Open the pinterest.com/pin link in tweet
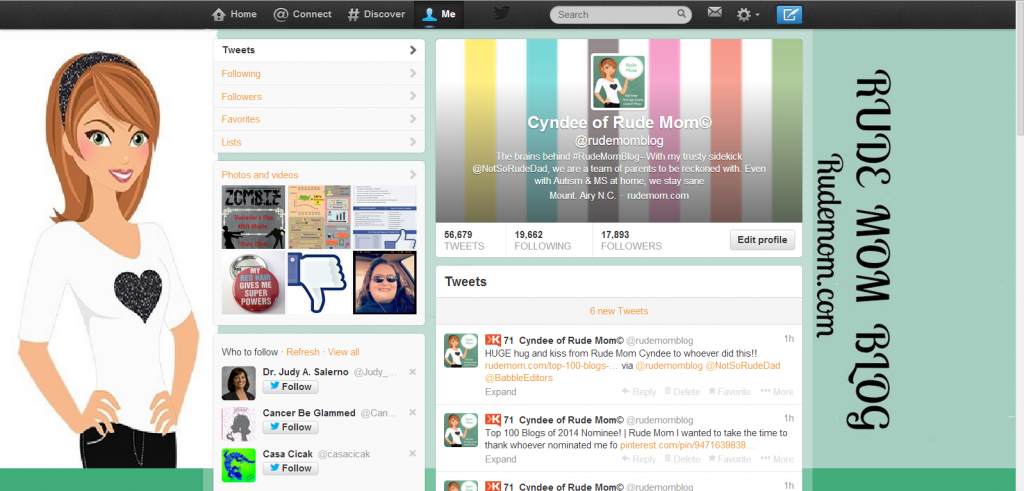 (x=687, y=445)
